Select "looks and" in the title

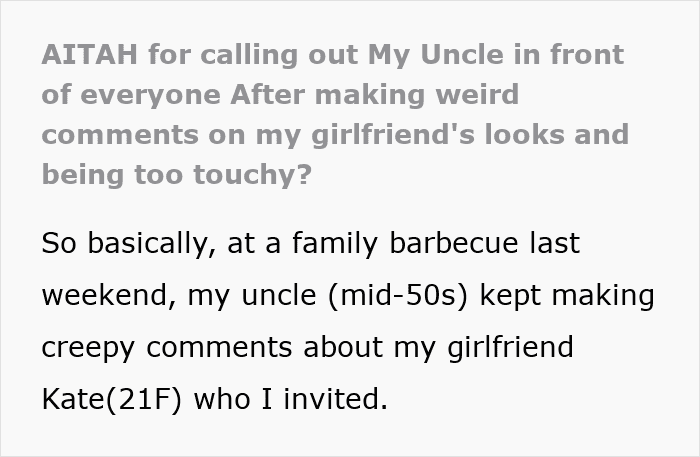point(557,134)
